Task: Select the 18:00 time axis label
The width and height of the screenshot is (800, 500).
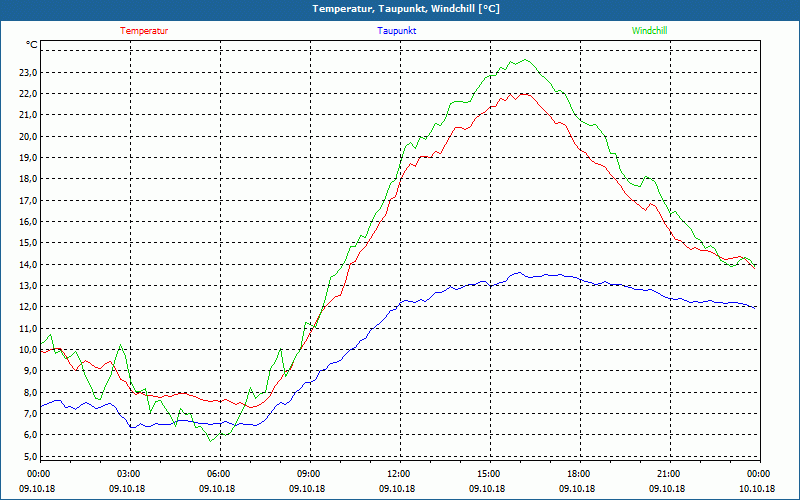Action: (578, 474)
